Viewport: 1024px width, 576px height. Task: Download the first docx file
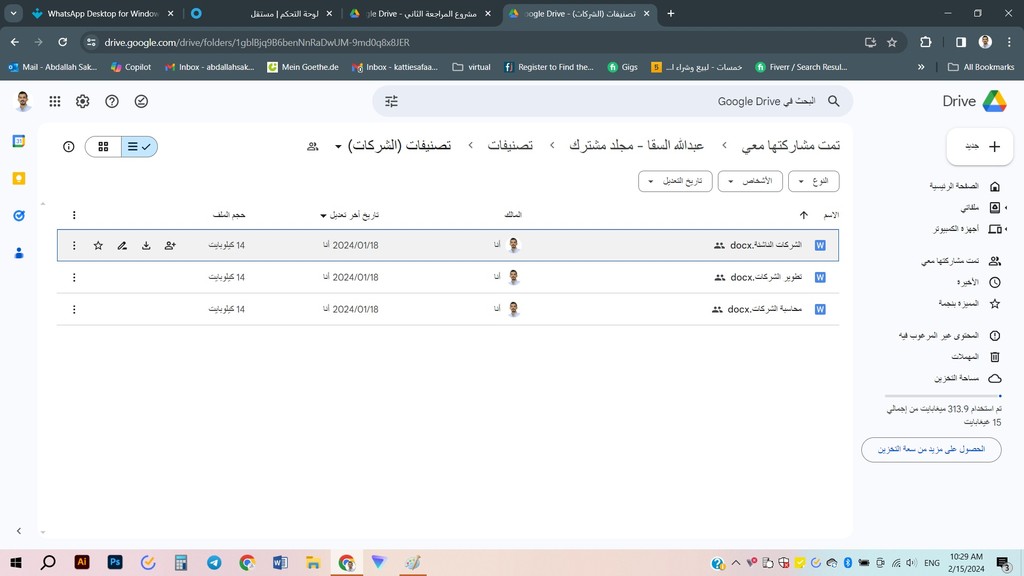[146, 245]
